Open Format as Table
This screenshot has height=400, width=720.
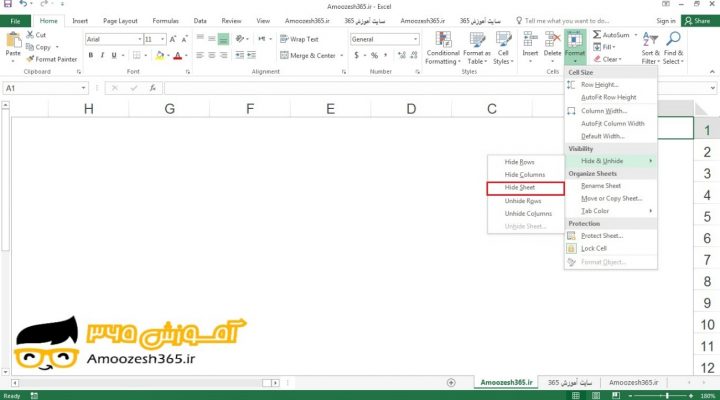point(477,48)
